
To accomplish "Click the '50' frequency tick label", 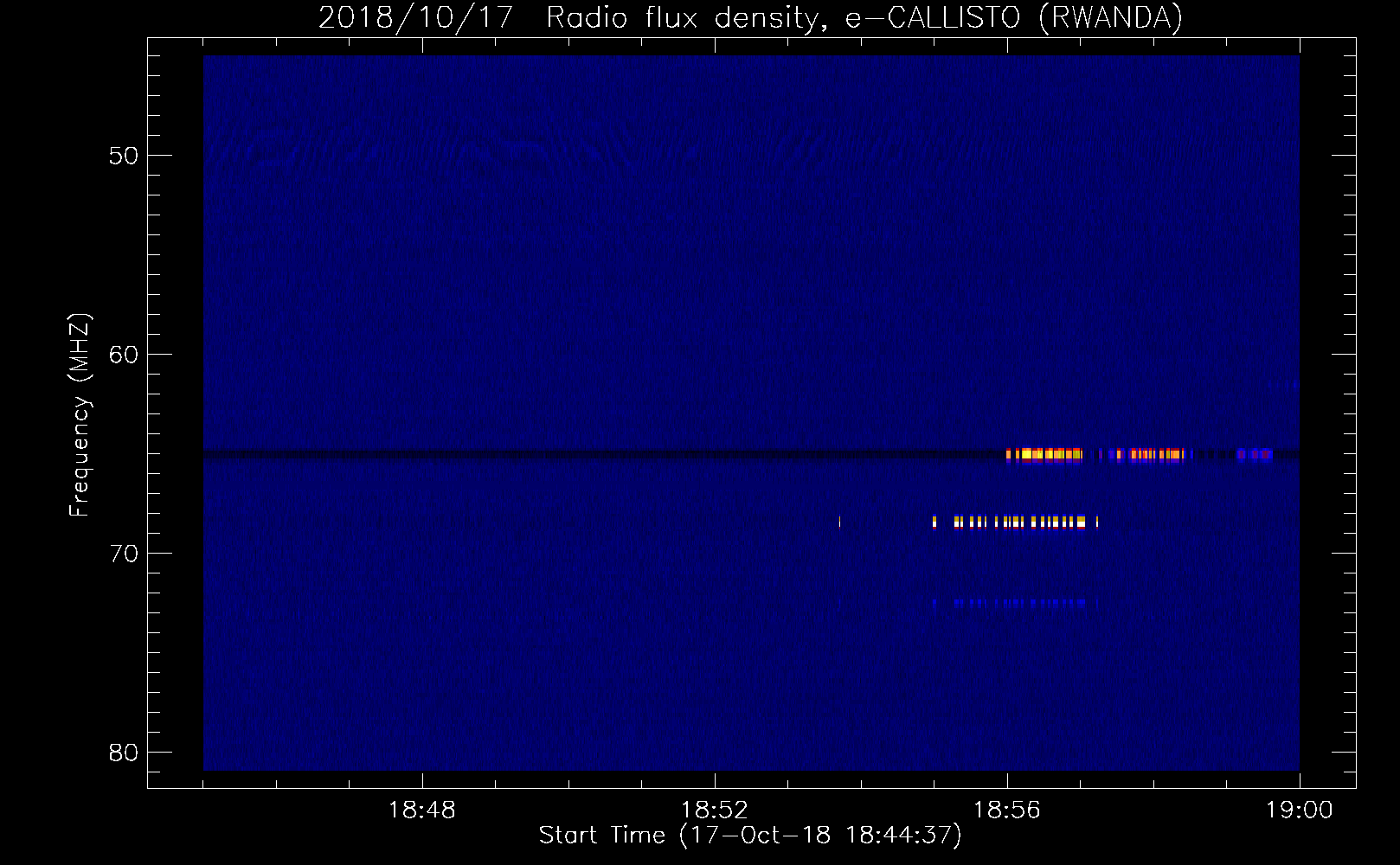I will pos(124,156).
